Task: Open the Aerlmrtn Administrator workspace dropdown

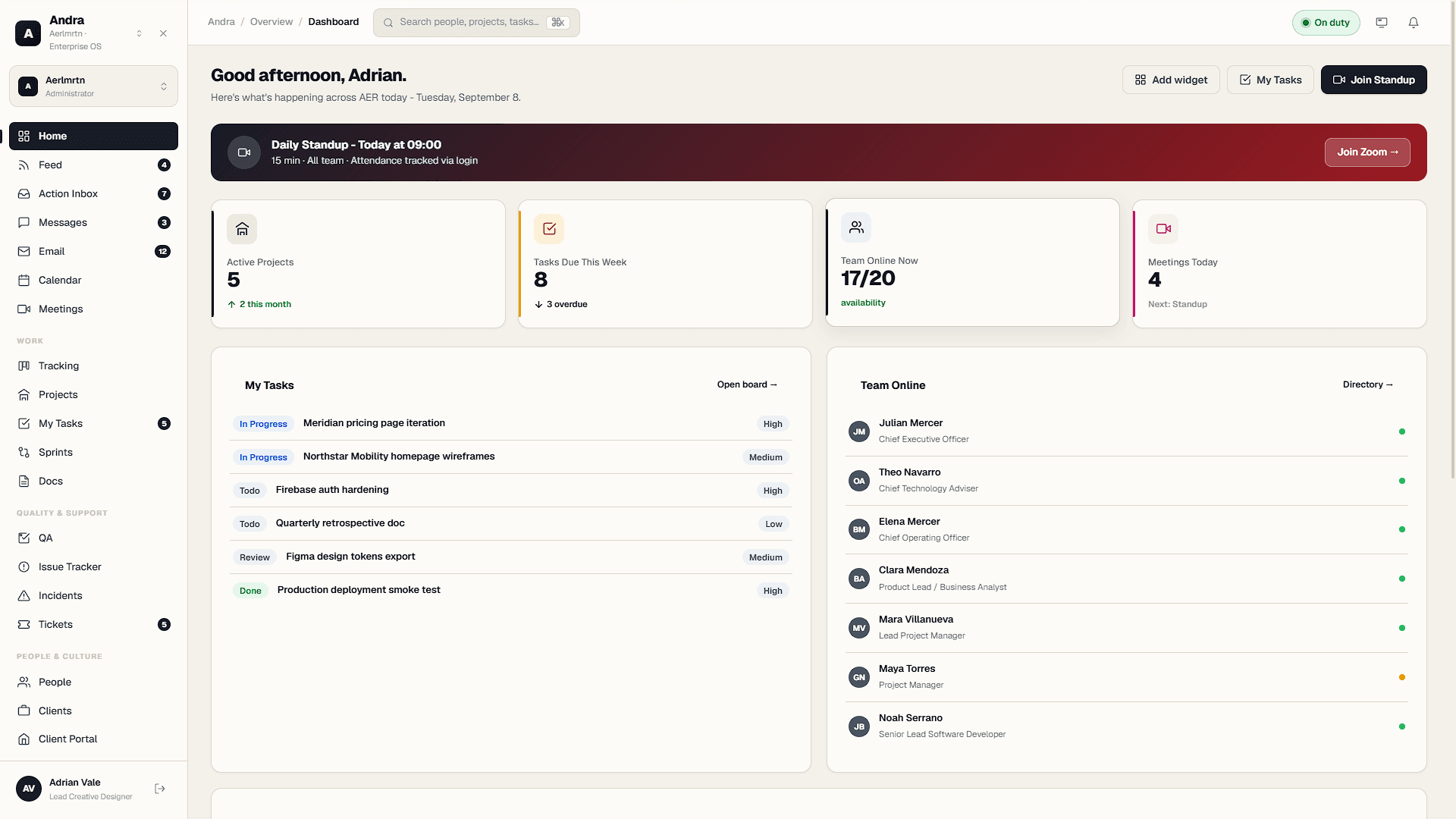Action: tap(93, 86)
